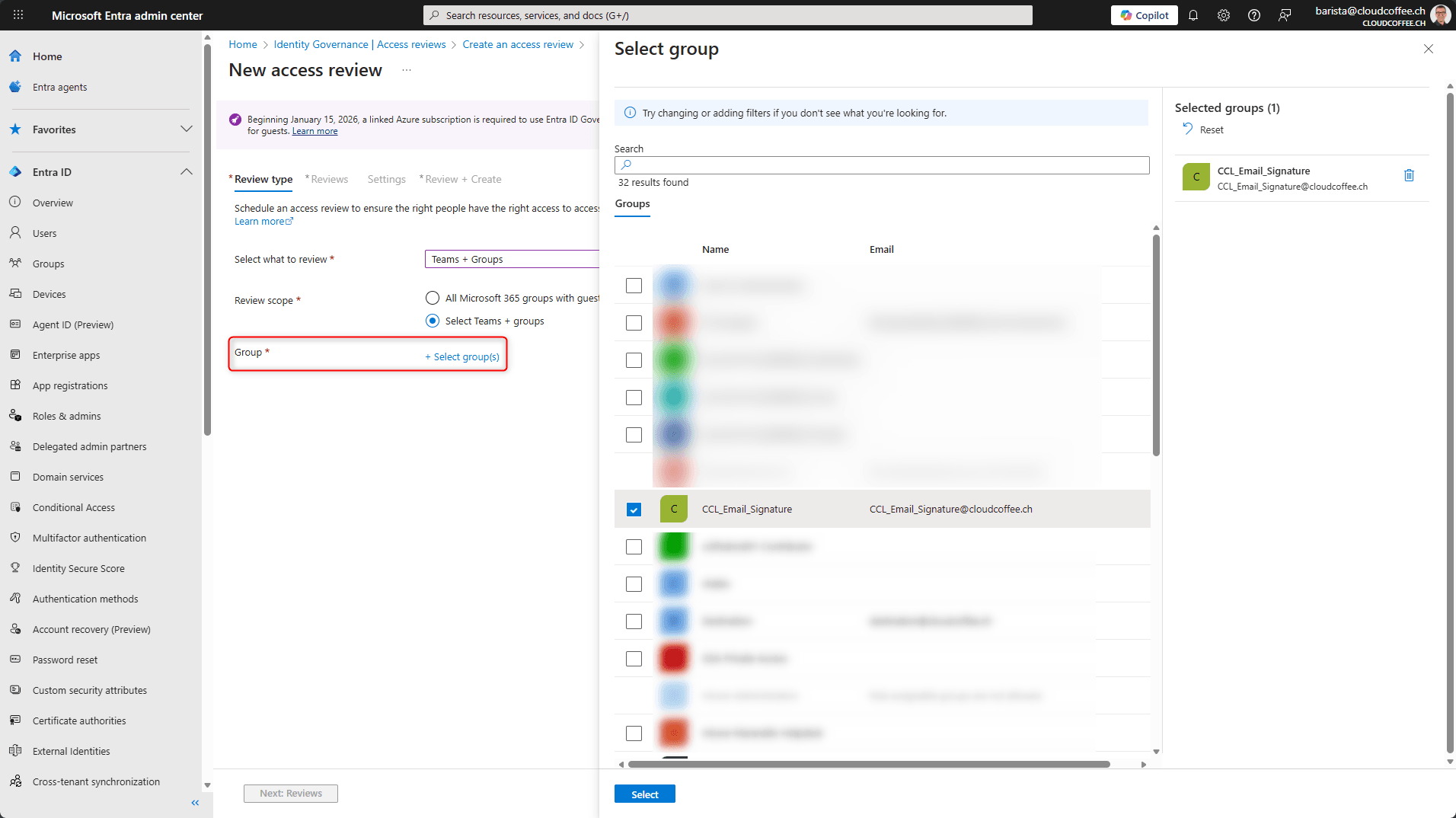
Task: Click the group Search input field
Action: (x=882, y=165)
